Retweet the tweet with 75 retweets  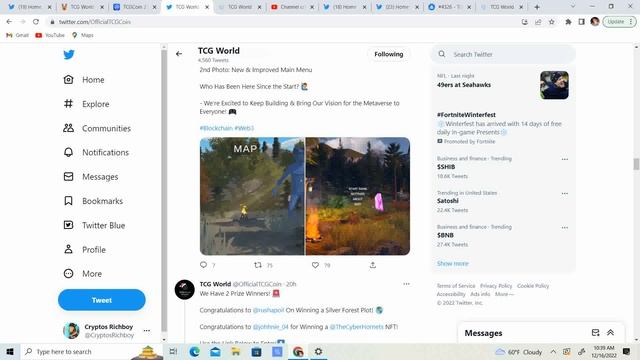pos(258,265)
